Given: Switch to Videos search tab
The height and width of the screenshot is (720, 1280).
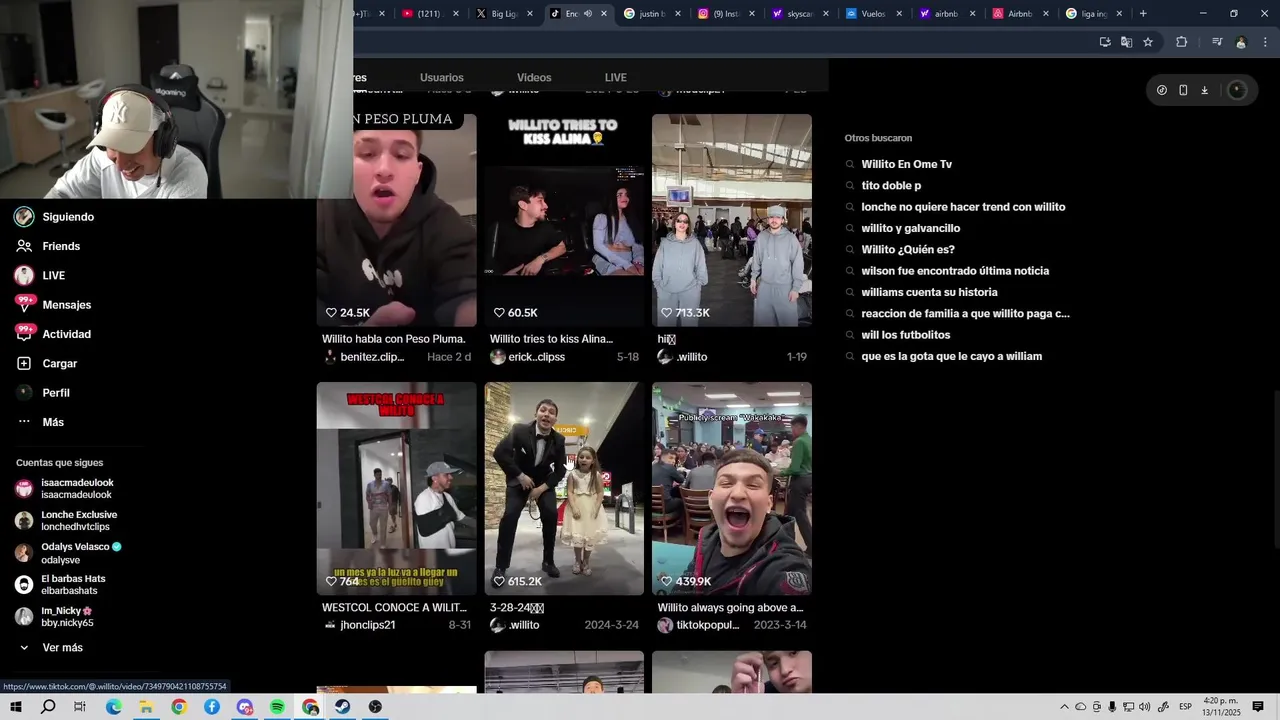Looking at the screenshot, I should (x=534, y=77).
